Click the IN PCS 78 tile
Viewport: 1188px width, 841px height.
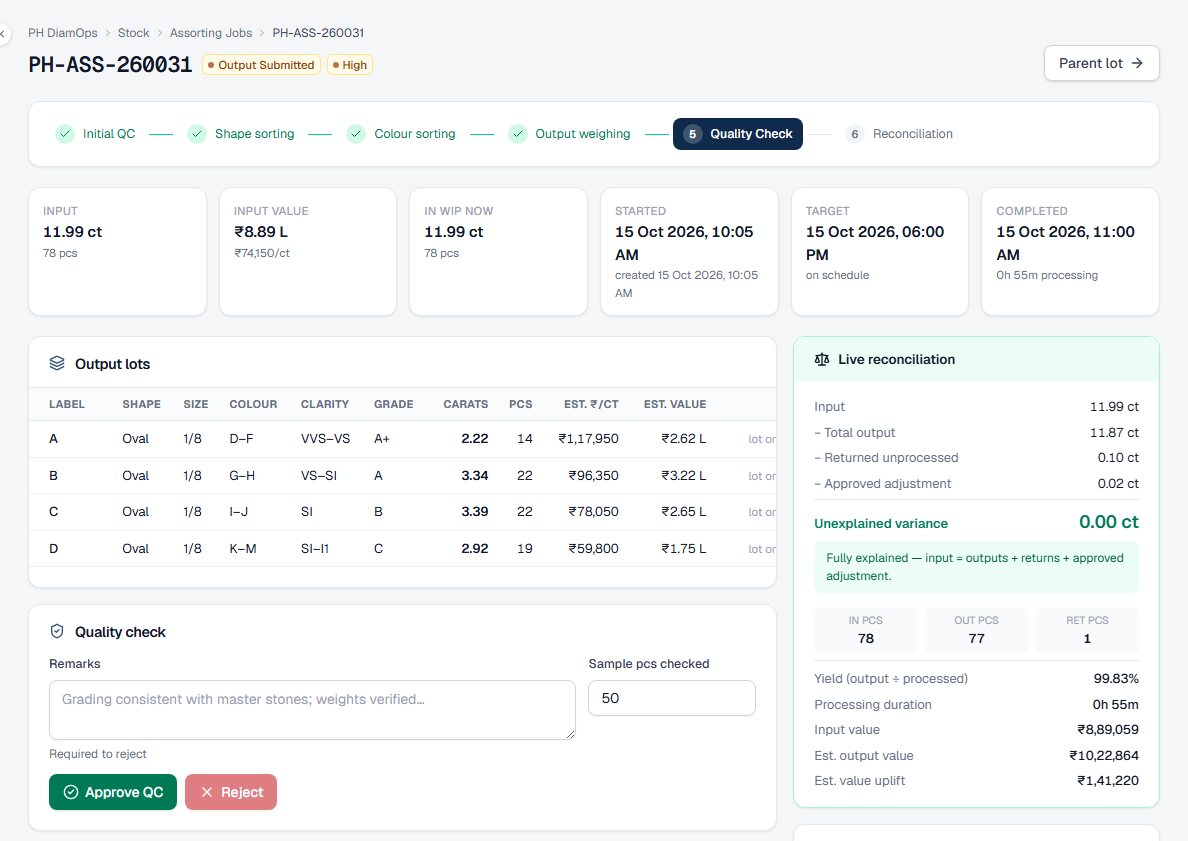(865, 630)
